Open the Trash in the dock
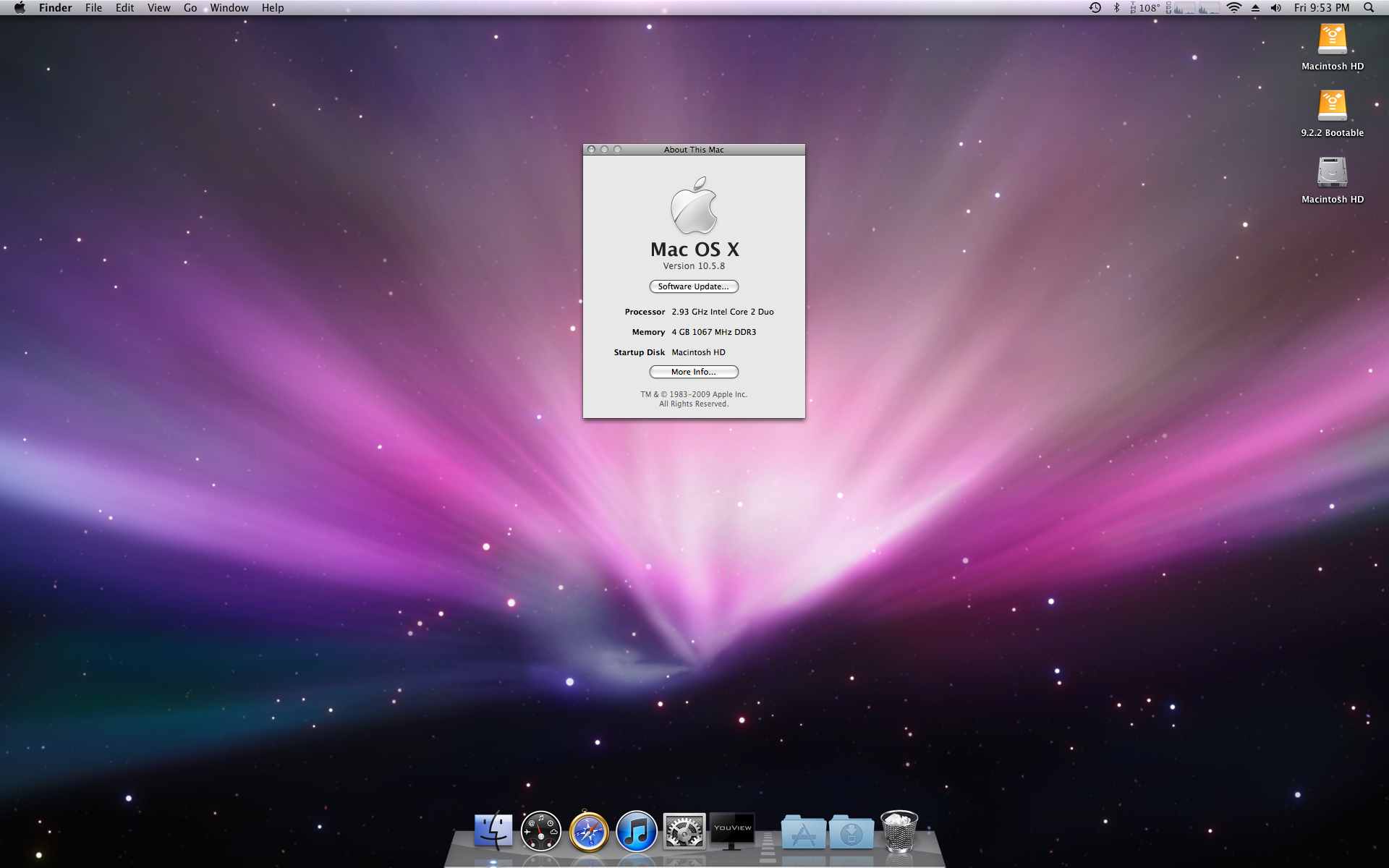 899,832
